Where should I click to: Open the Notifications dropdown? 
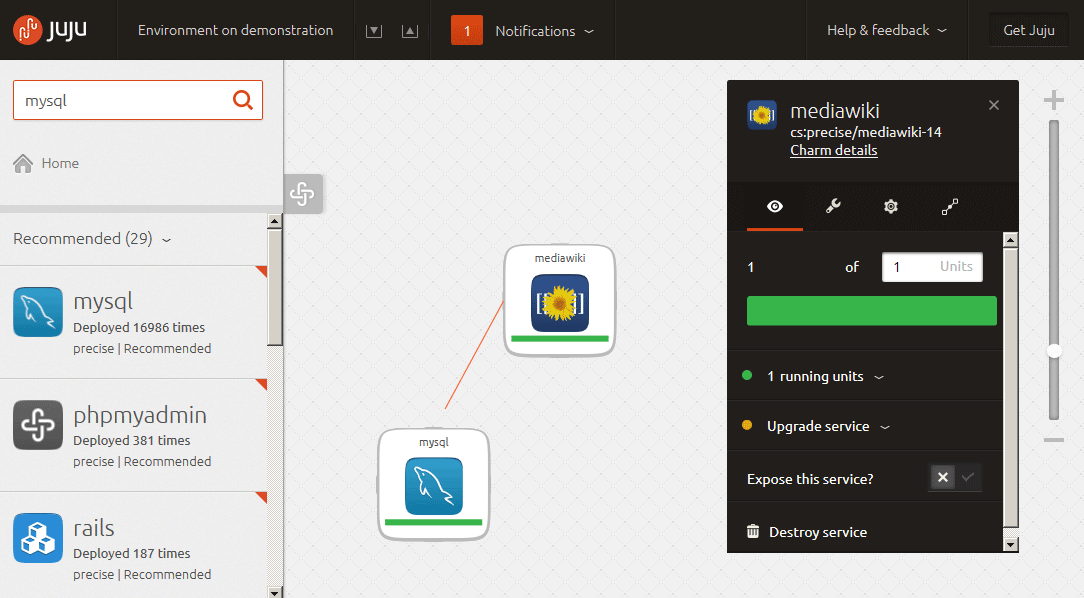point(544,31)
